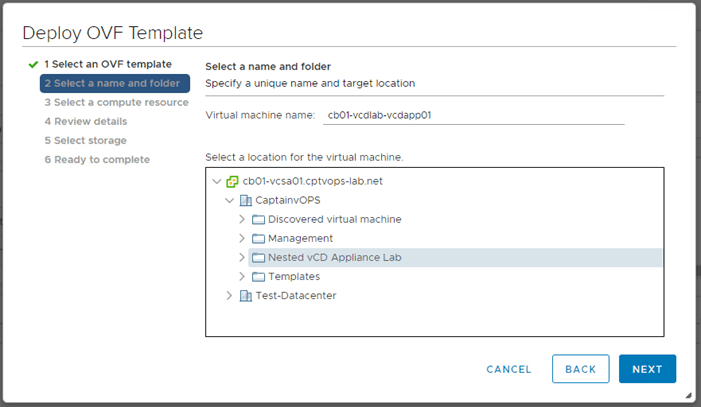Click the Test-Datacenter datacenter icon
This screenshot has width=701, height=407.
click(246, 296)
